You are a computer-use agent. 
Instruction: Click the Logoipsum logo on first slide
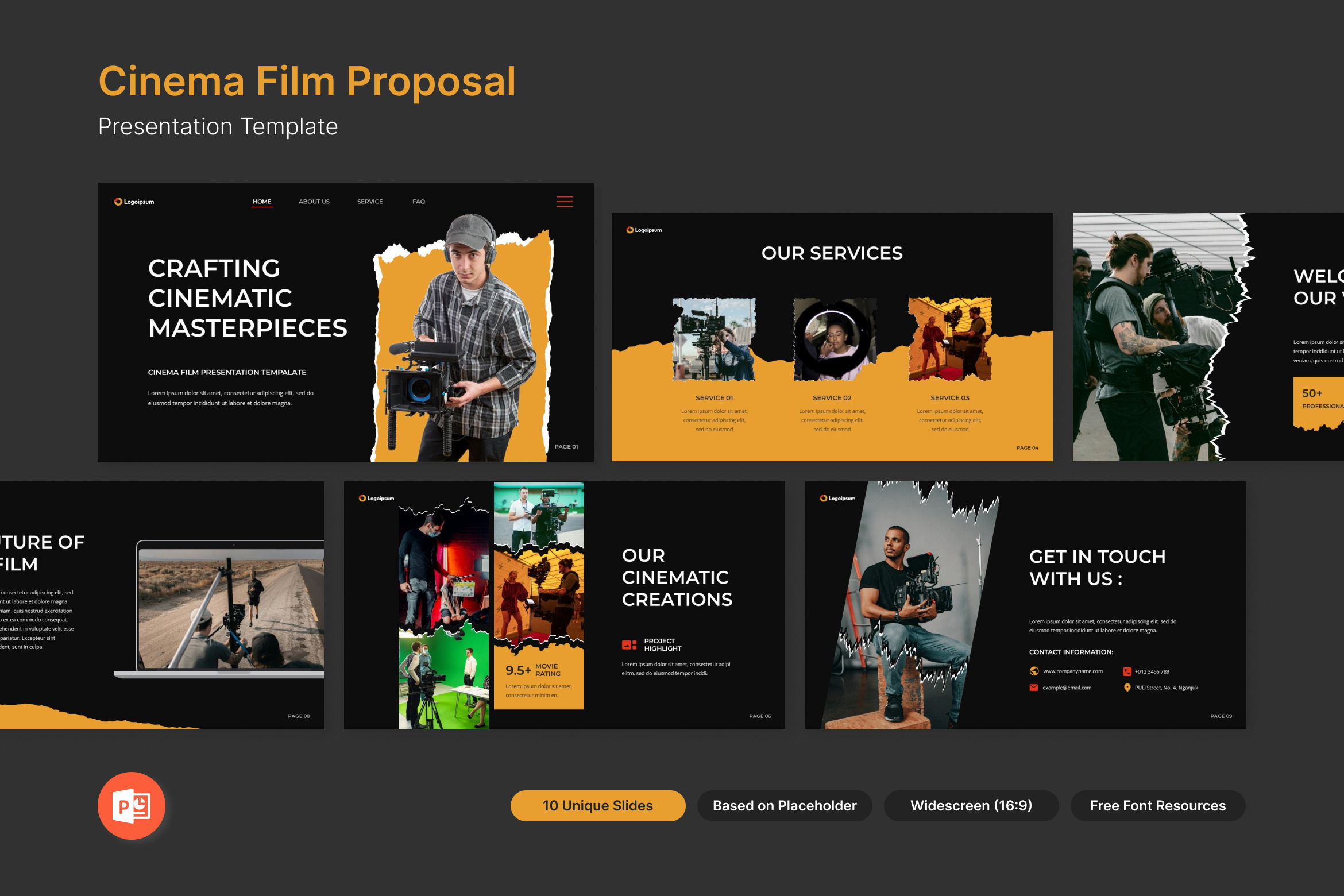(x=134, y=202)
